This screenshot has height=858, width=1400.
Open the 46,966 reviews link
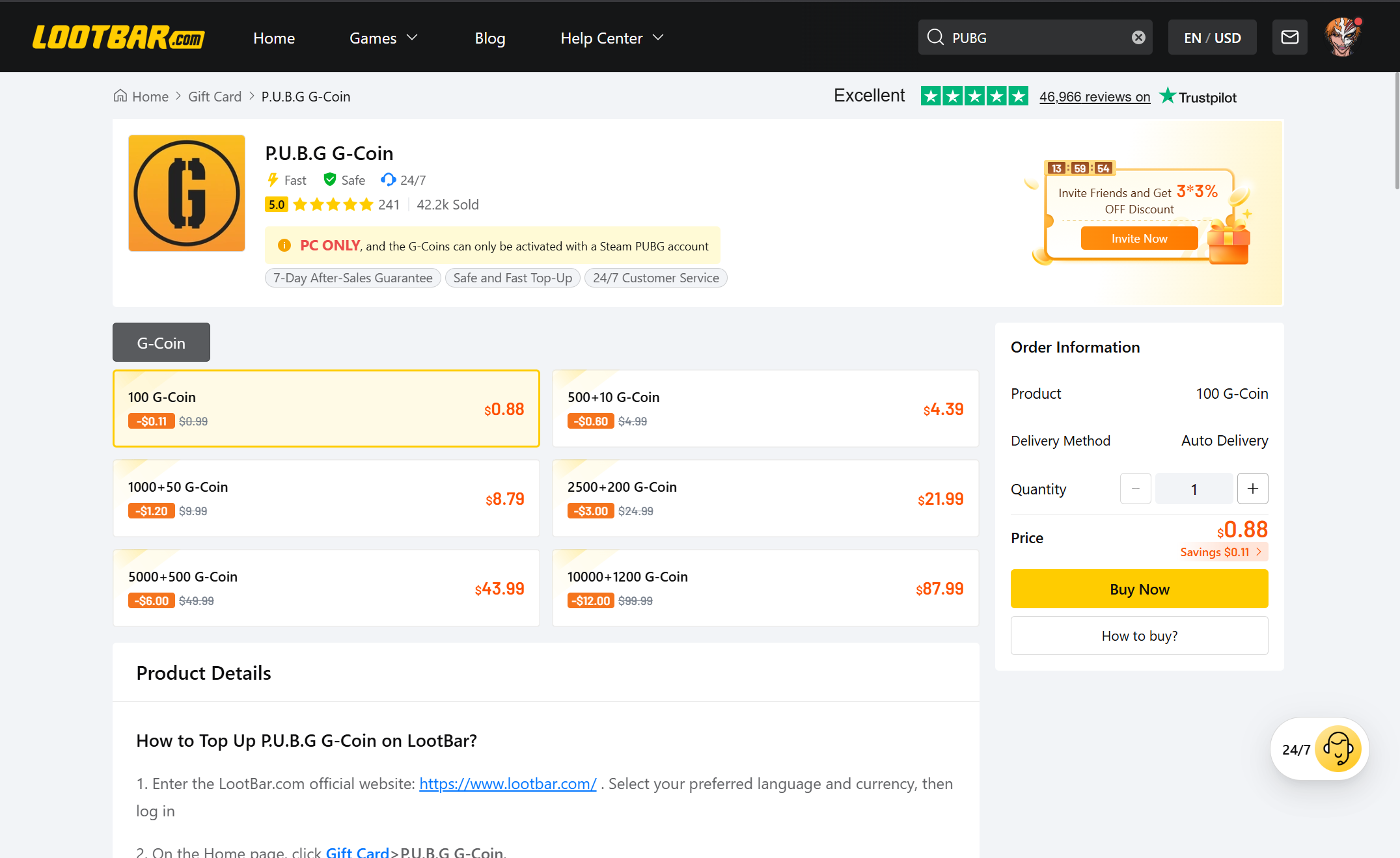tap(1095, 96)
